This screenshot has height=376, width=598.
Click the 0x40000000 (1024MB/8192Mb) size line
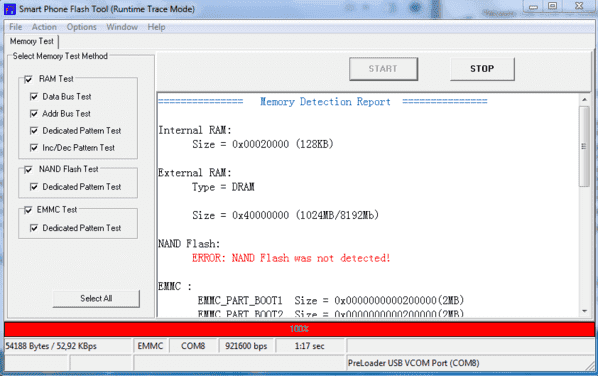click(x=285, y=215)
